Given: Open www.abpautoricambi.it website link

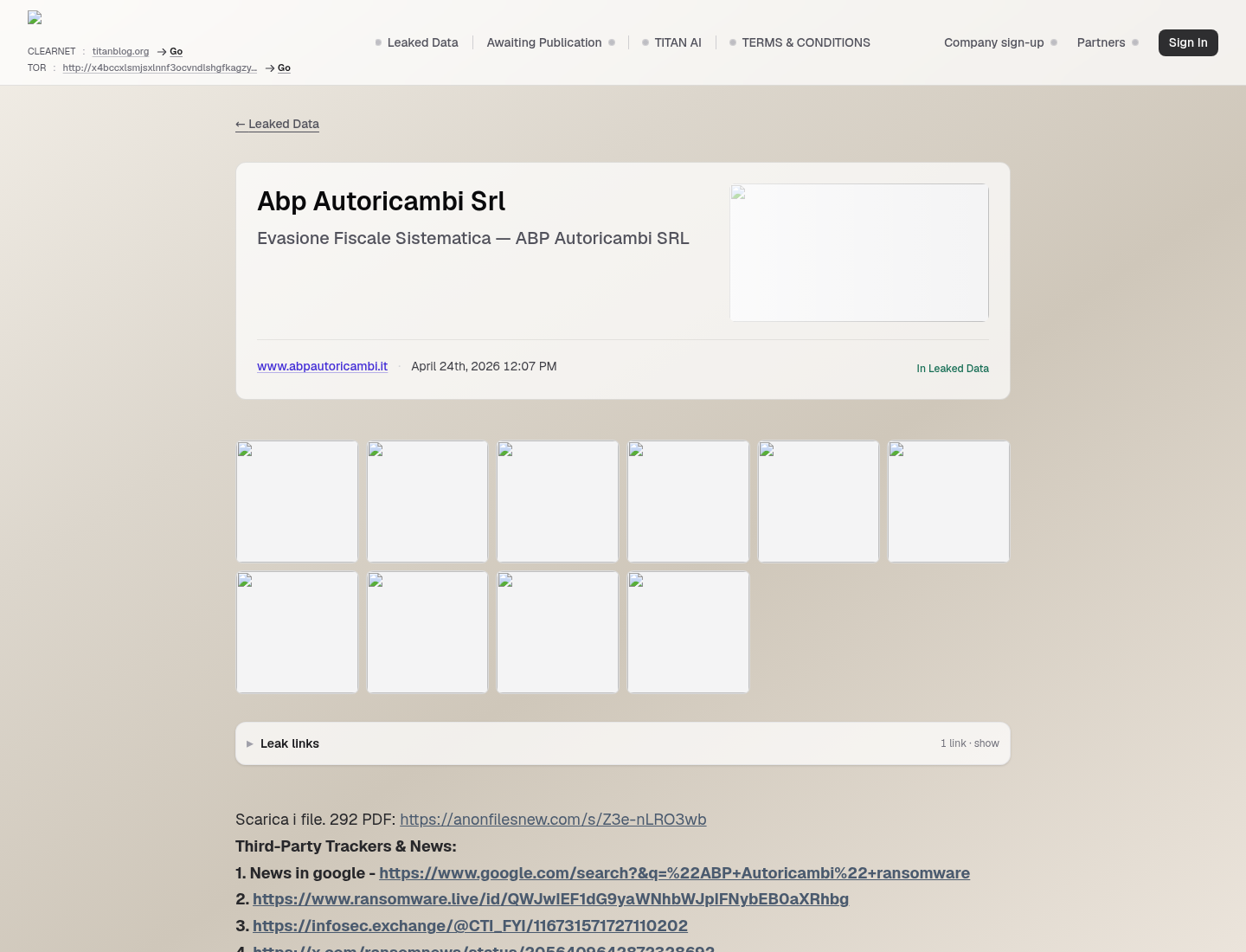Looking at the screenshot, I should 322,366.
